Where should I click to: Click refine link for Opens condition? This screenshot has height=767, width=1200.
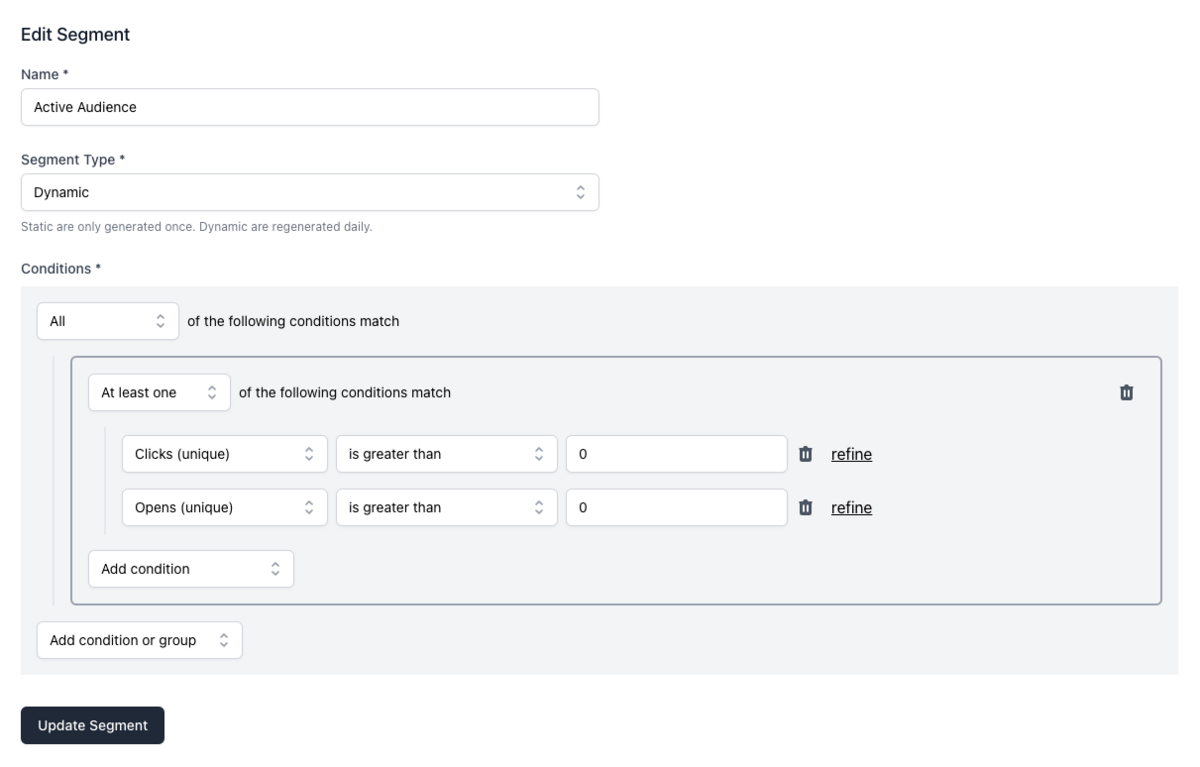[x=851, y=508]
